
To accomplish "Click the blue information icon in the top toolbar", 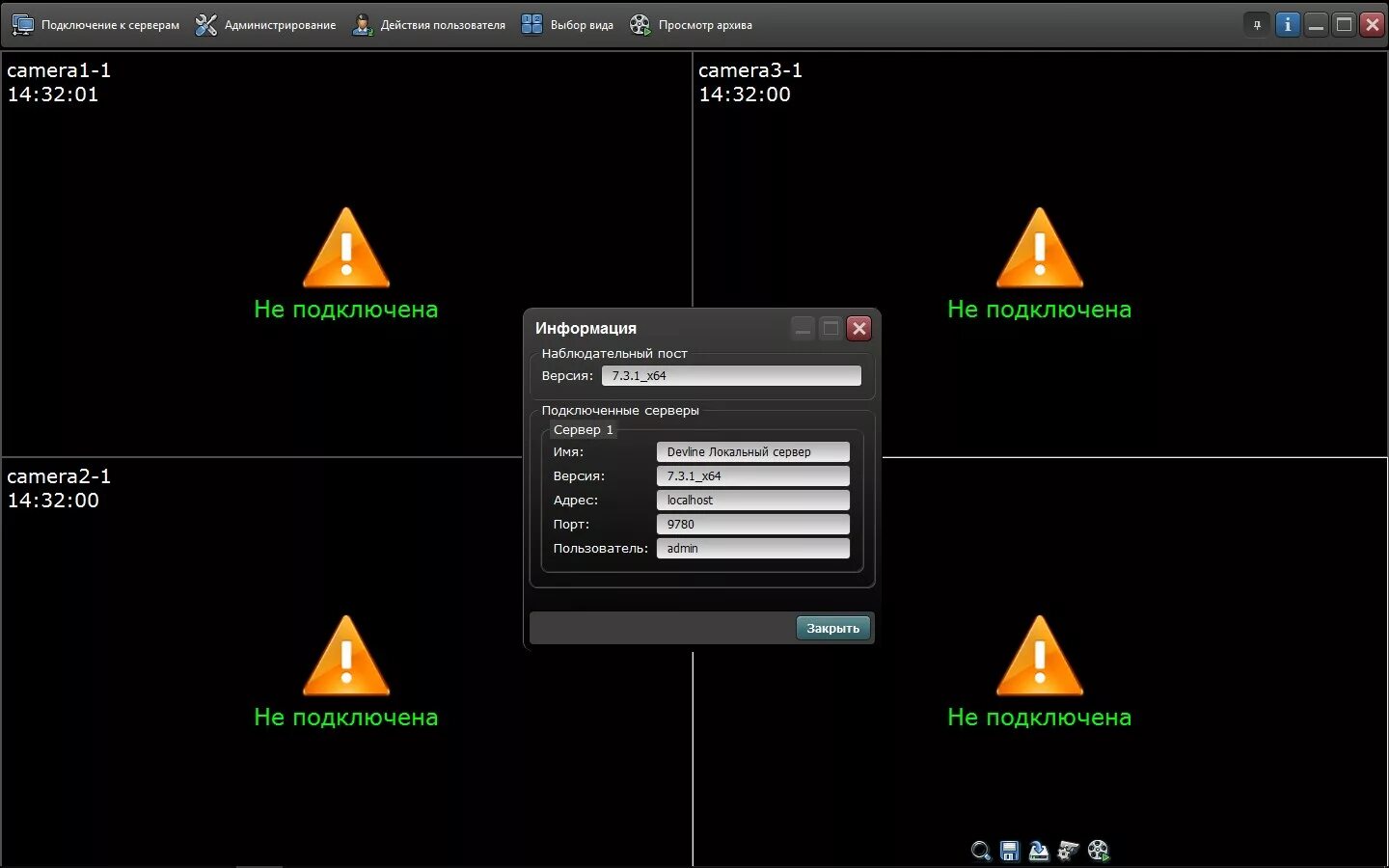I will [x=1287, y=25].
